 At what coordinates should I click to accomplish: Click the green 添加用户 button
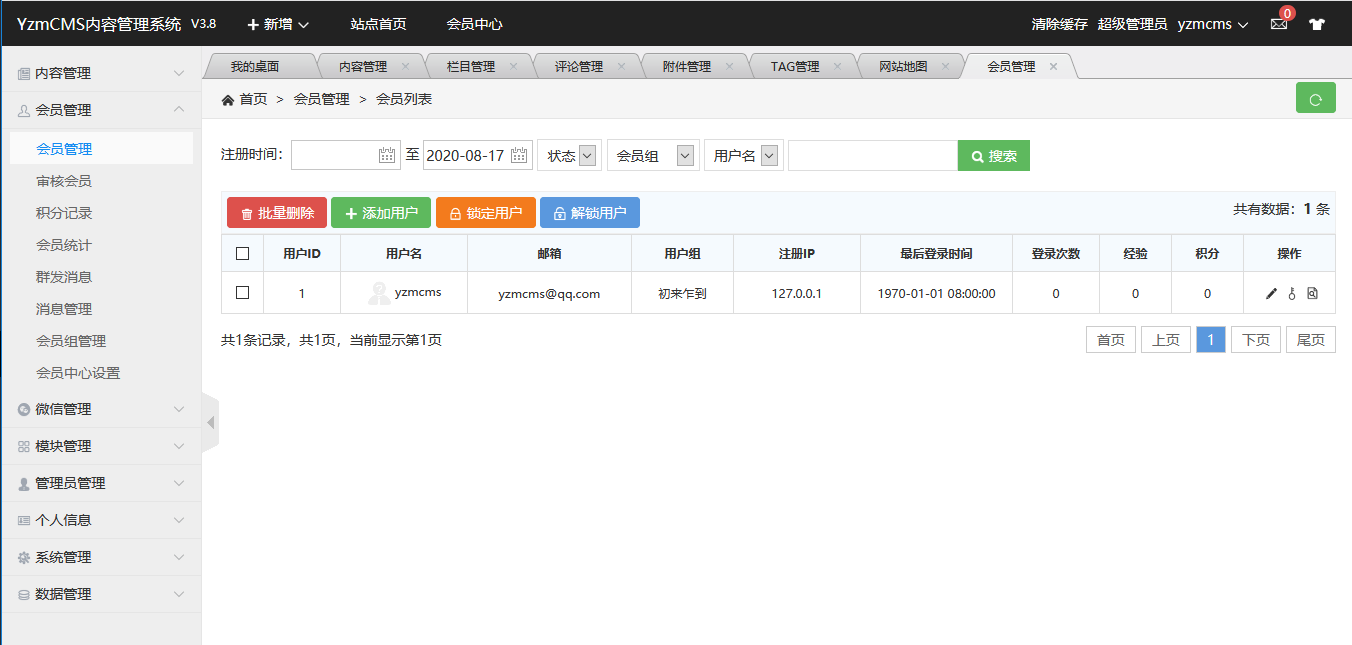click(x=381, y=213)
